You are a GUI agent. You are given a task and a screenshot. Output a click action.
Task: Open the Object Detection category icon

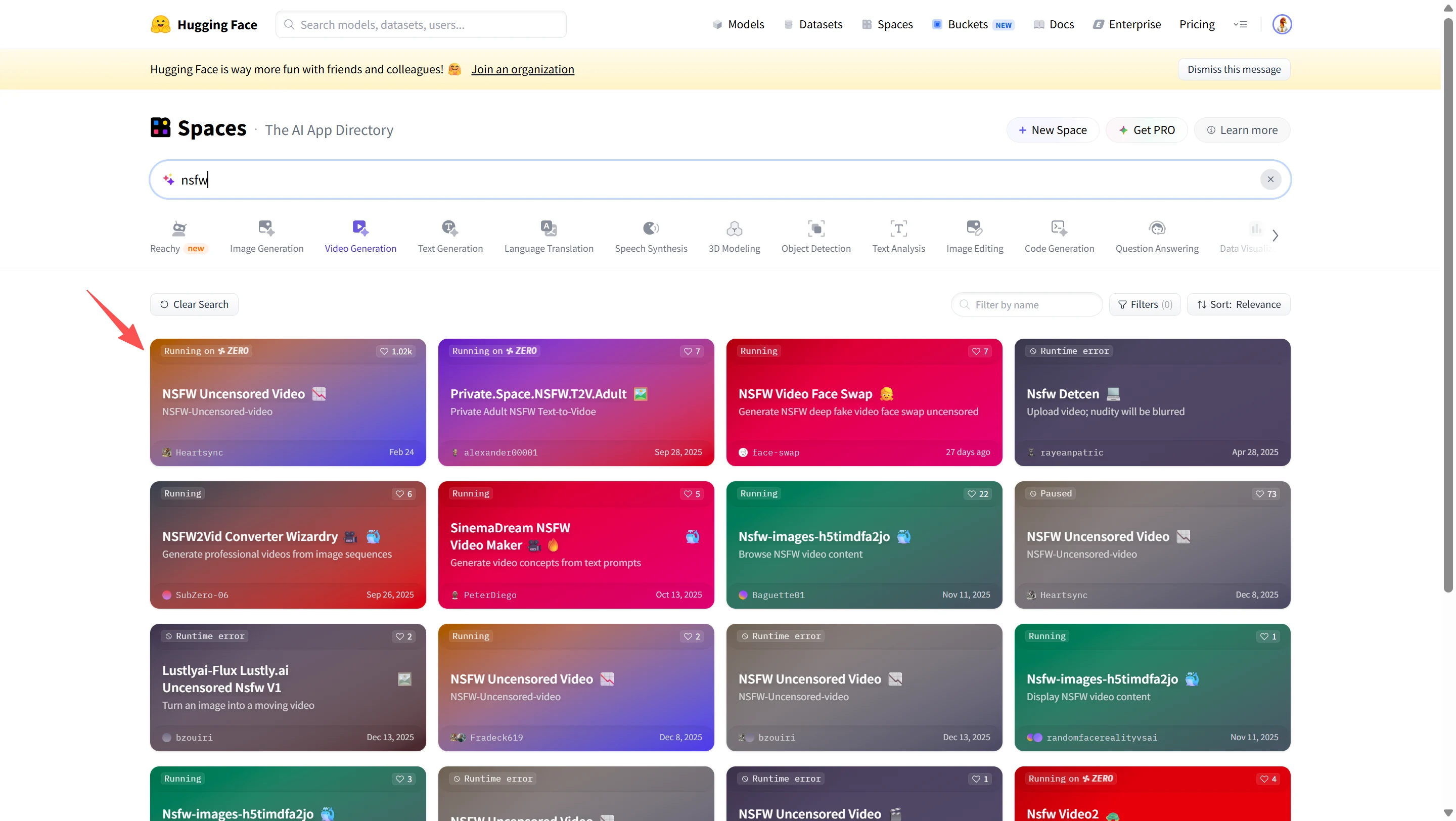tap(815, 229)
